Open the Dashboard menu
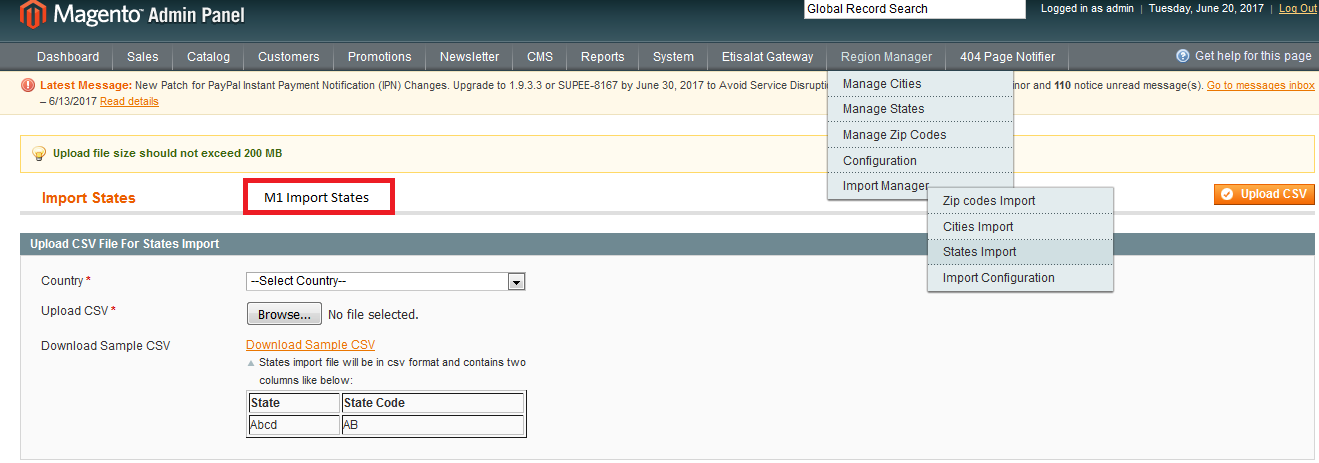 coord(68,57)
